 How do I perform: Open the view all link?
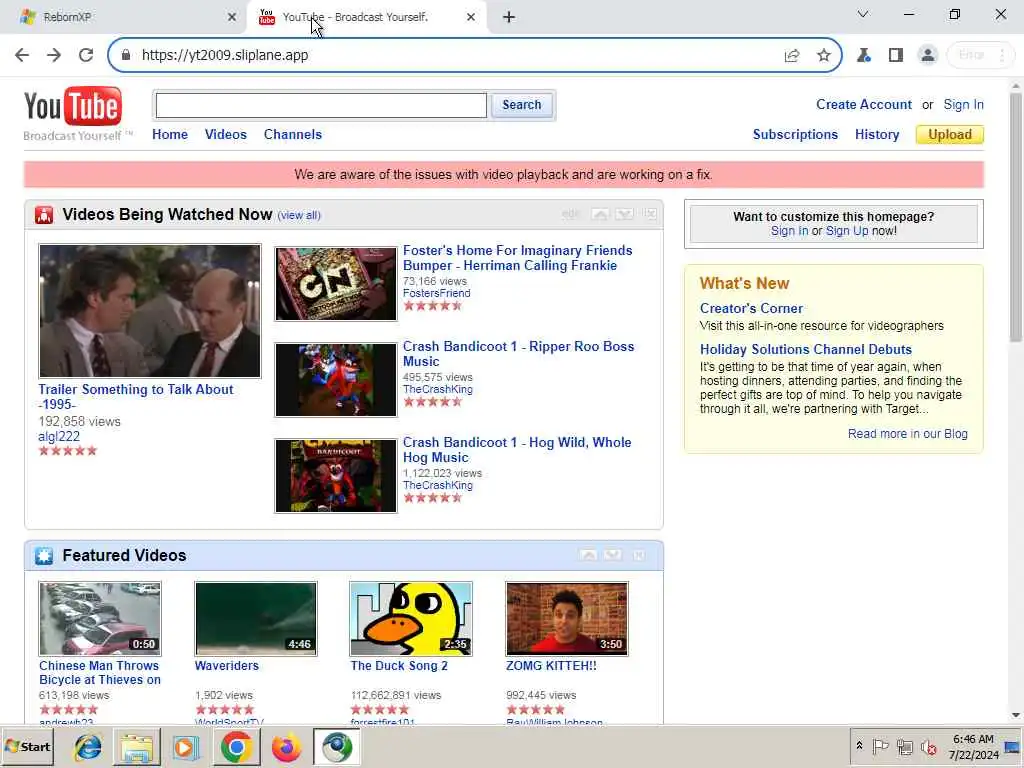click(x=299, y=216)
